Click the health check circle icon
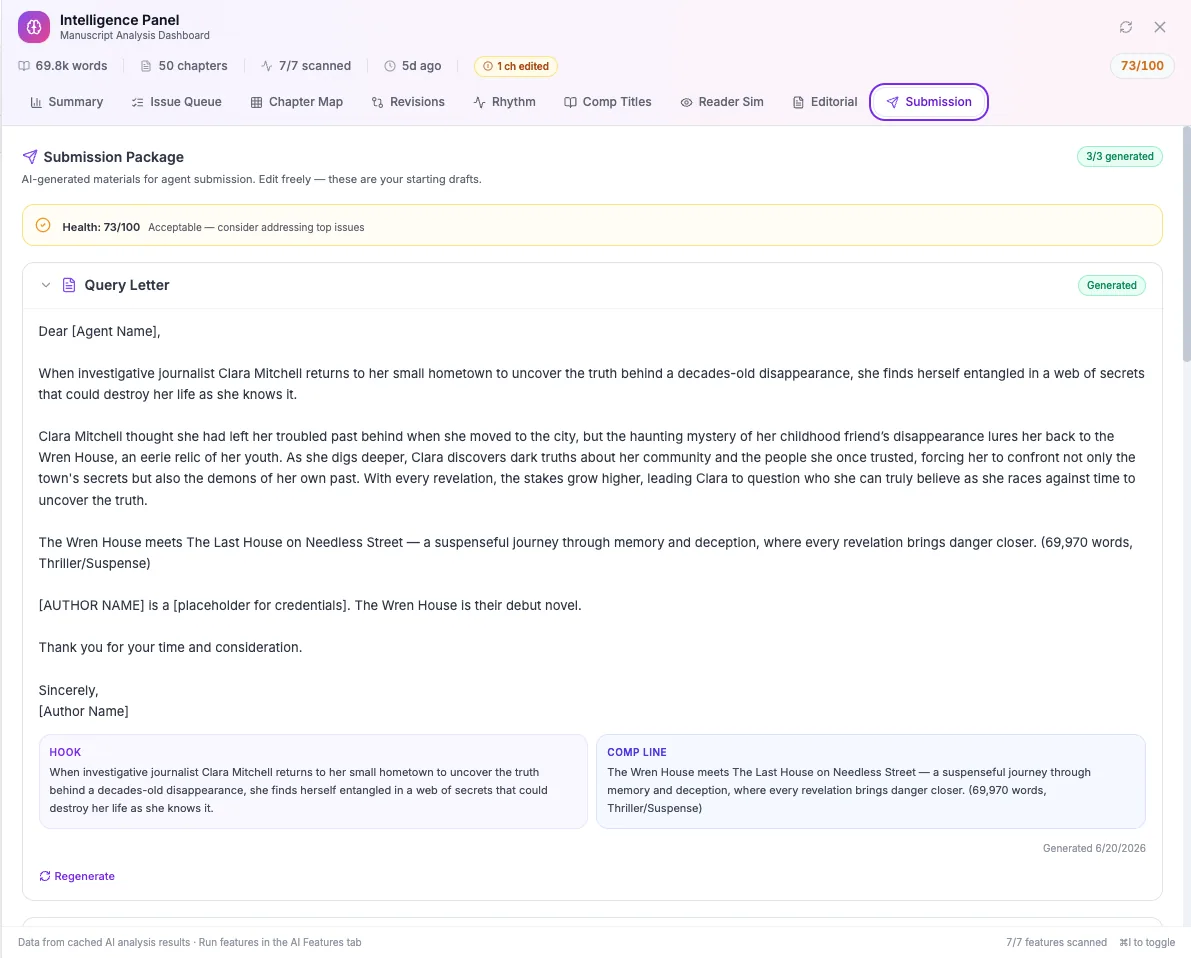This screenshot has height=958, width=1191. [43, 226]
